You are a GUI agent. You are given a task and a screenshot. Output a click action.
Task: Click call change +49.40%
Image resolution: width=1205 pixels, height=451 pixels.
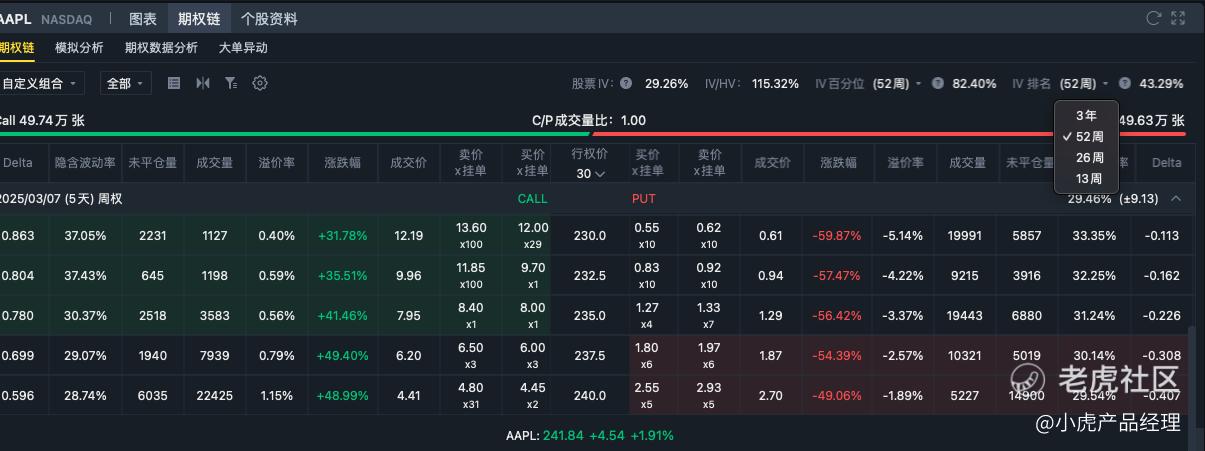[x=343, y=356]
